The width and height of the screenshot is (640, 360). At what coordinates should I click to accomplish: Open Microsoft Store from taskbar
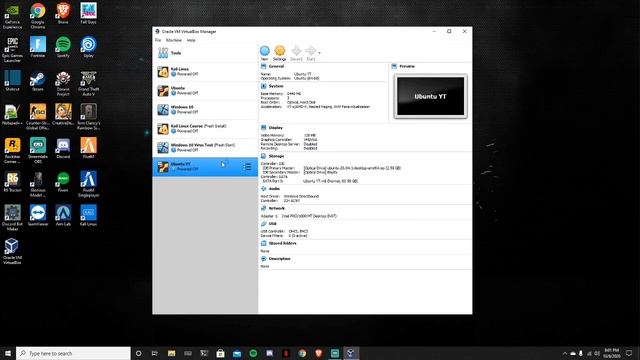[x=220, y=353]
